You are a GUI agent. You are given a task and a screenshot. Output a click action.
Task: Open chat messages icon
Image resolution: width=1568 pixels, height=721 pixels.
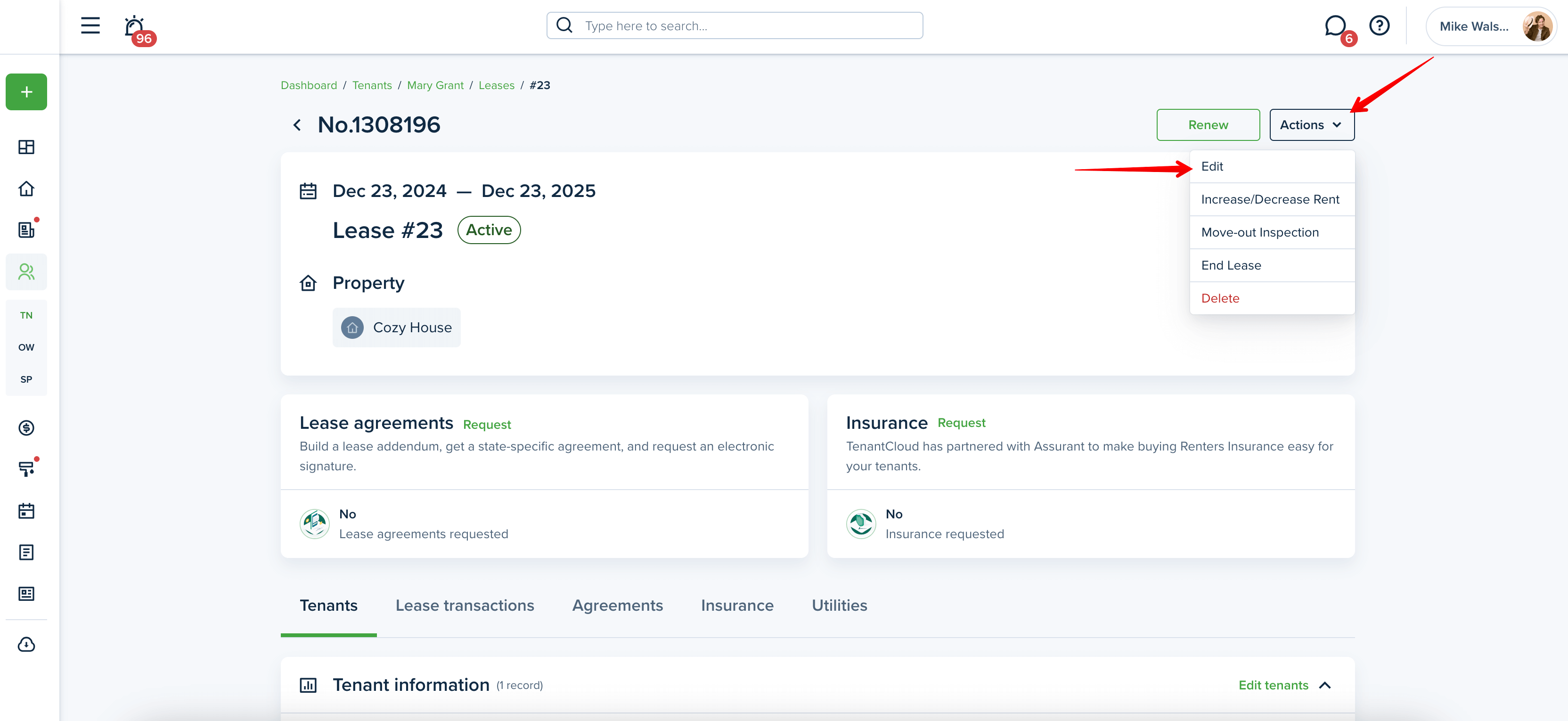click(1335, 26)
